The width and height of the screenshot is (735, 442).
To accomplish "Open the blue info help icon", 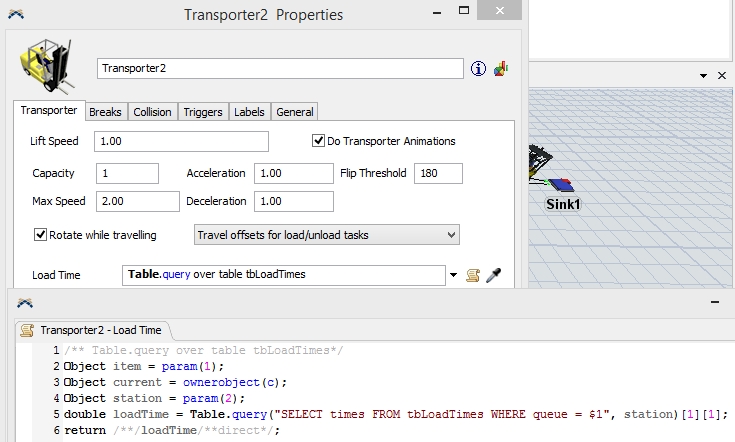I will tap(478, 68).
